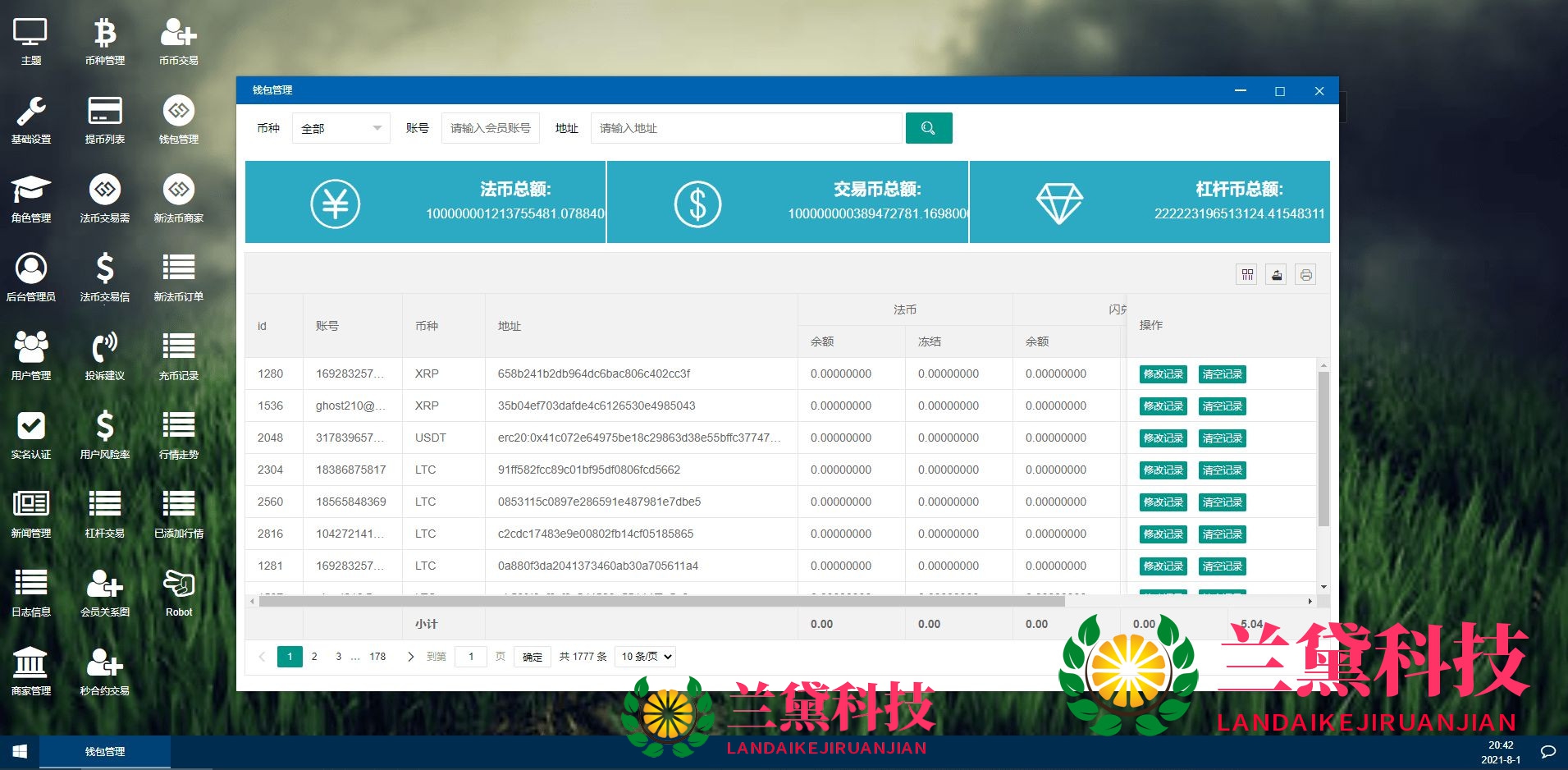Click the table export icon

(1276, 275)
